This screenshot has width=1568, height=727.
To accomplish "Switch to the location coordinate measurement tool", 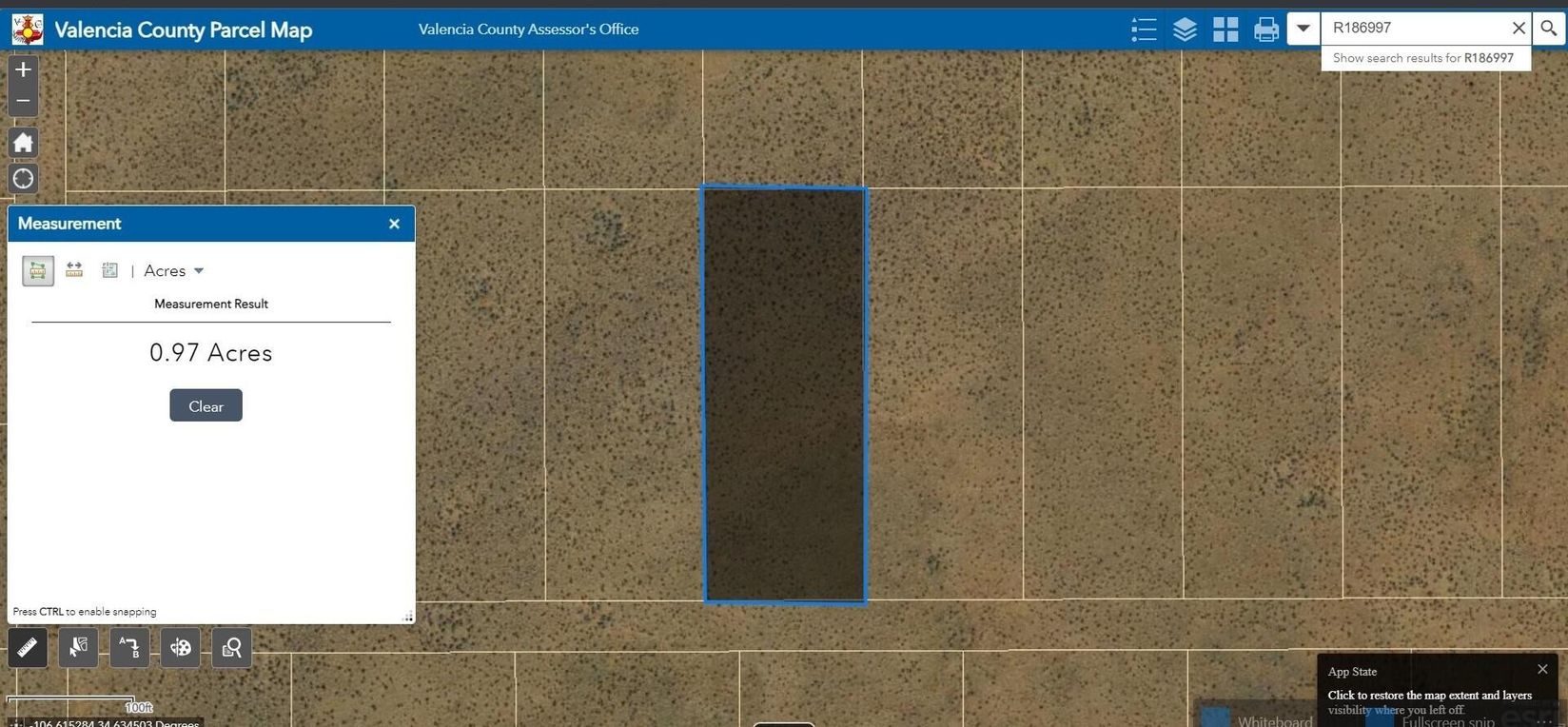I will coord(110,271).
